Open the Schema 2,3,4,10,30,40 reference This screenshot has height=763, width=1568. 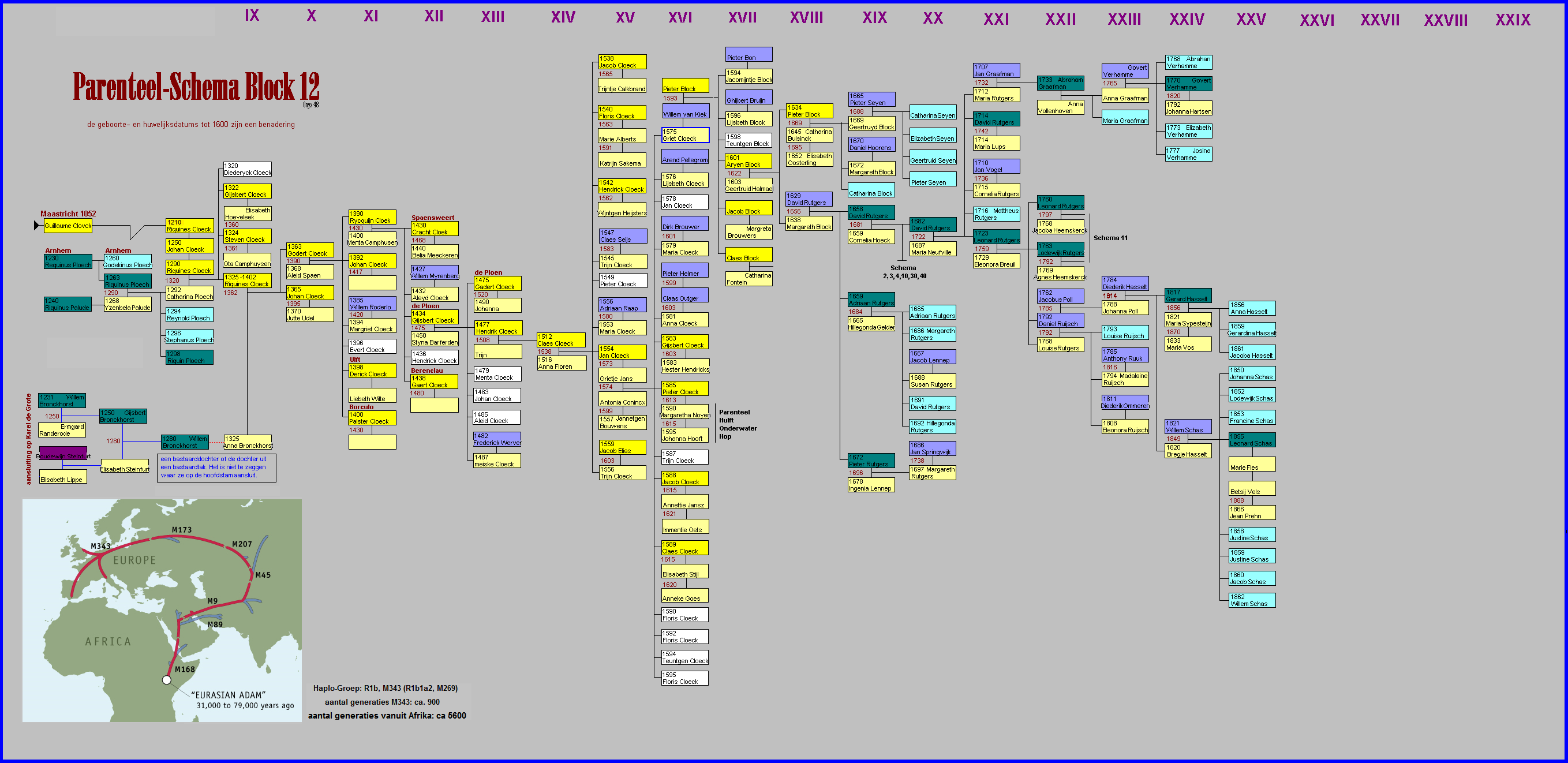click(x=904, y=272)
